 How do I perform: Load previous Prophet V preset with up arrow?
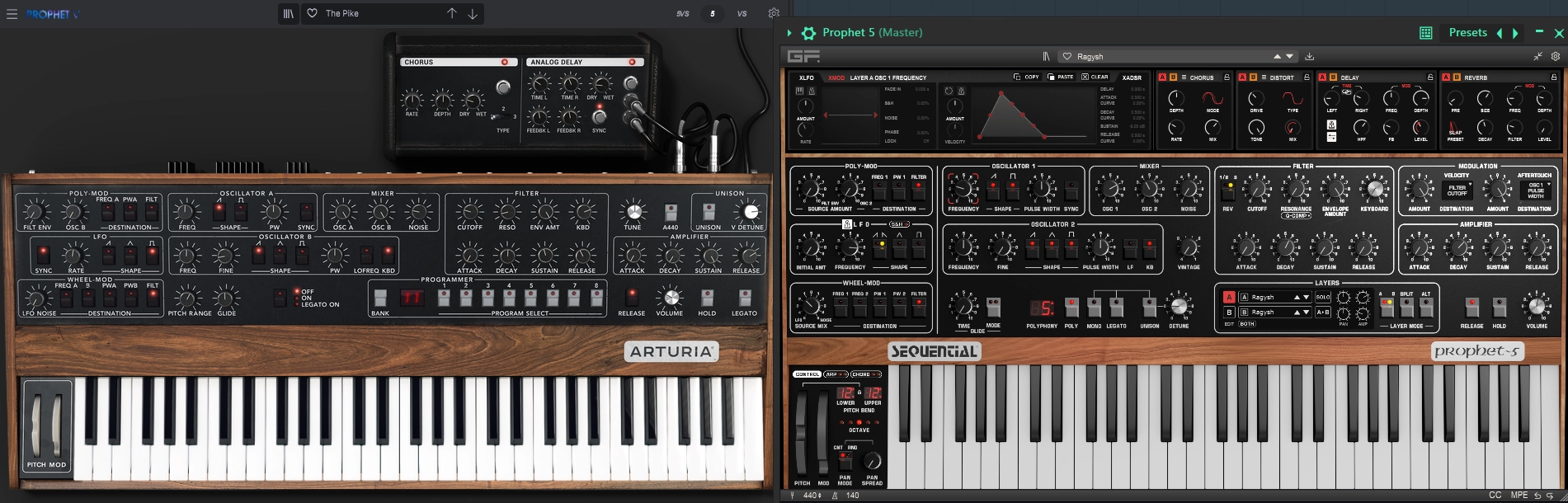coord(451,13)
